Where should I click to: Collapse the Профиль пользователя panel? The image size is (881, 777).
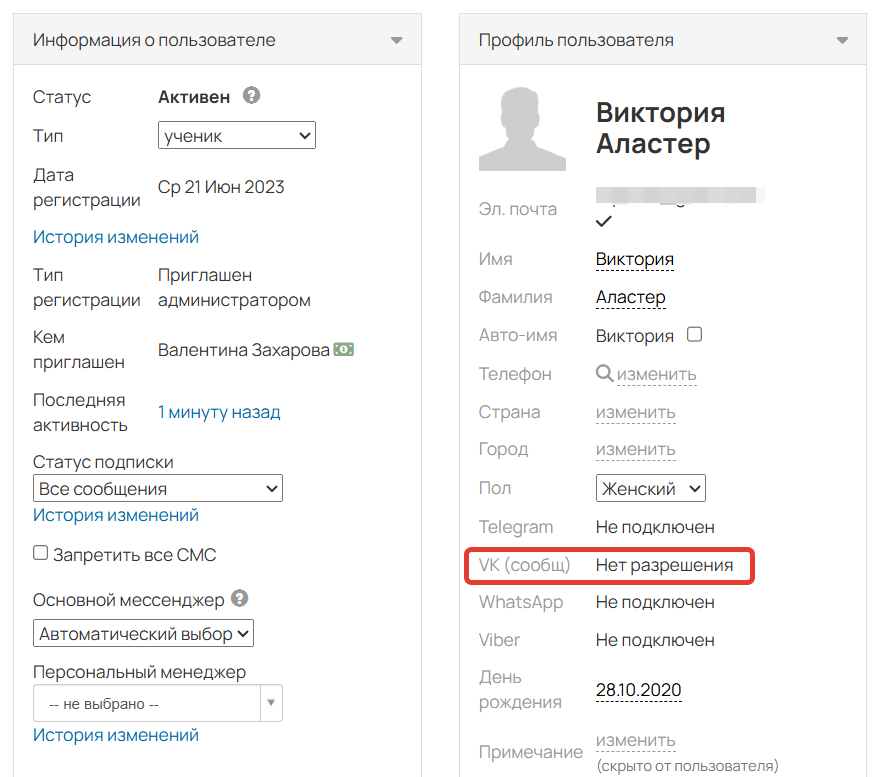(x=842, y=41)
